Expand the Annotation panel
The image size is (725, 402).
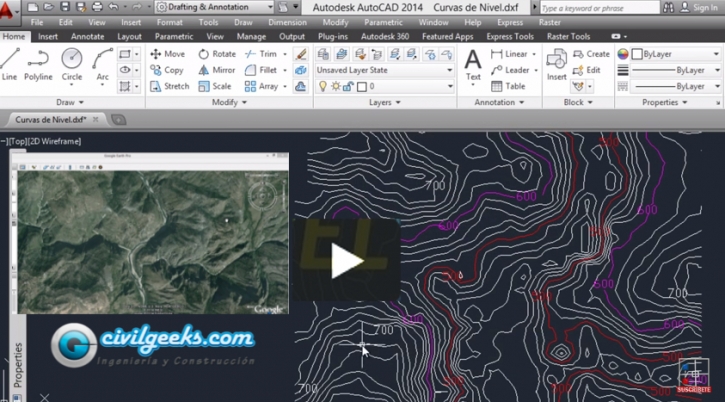[499, 102]
